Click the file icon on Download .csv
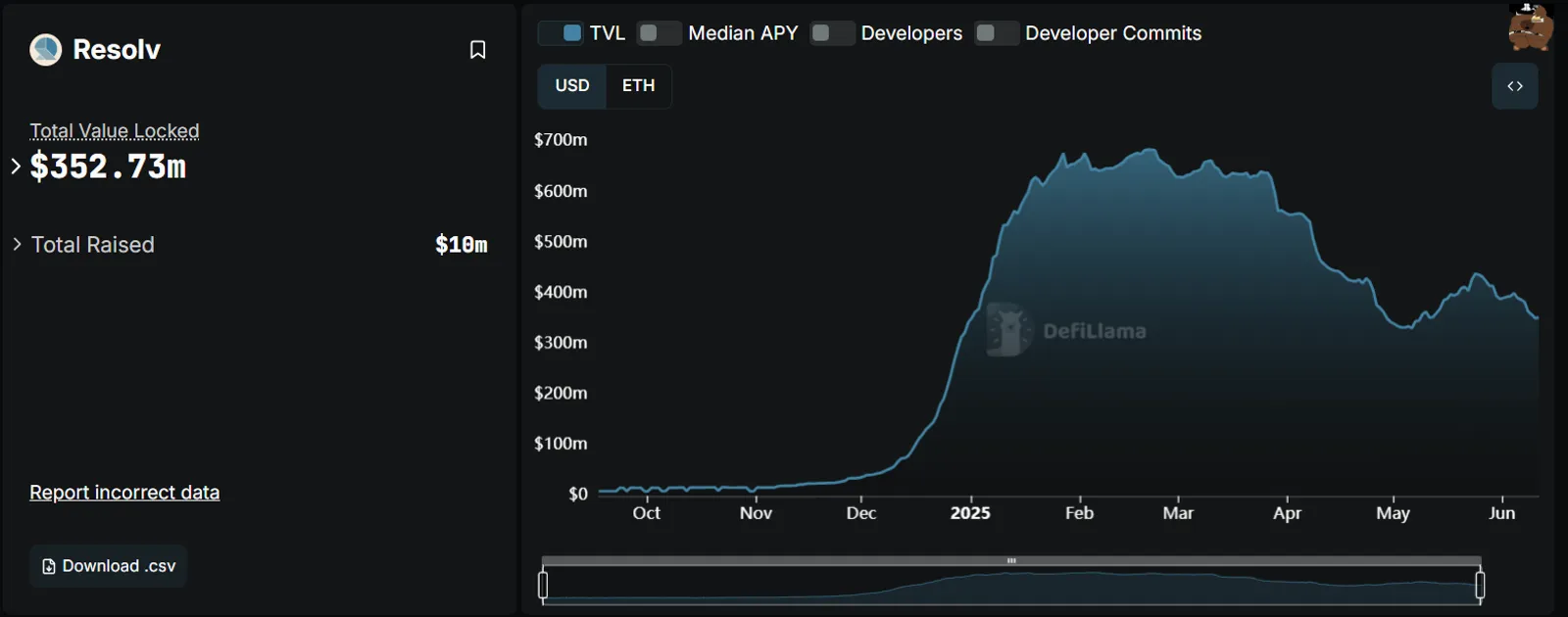 tap(49, 566)
